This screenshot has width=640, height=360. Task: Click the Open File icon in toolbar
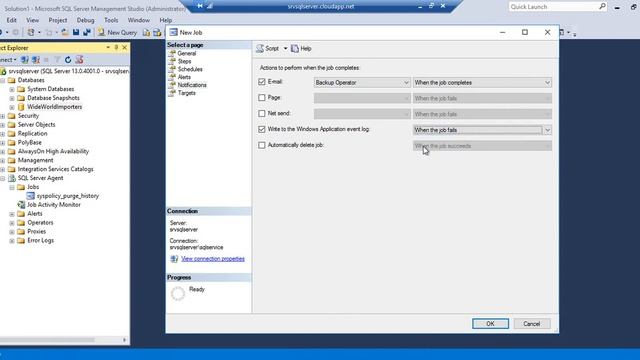click(65, 32)
